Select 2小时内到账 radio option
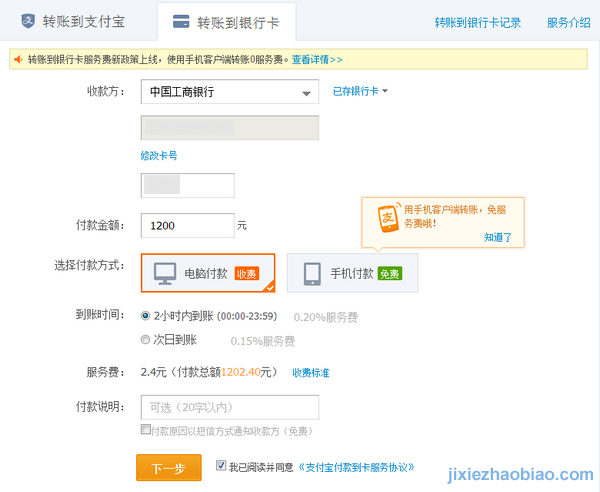Viewport: 600px width, 492px height. (x=145, y=316)
